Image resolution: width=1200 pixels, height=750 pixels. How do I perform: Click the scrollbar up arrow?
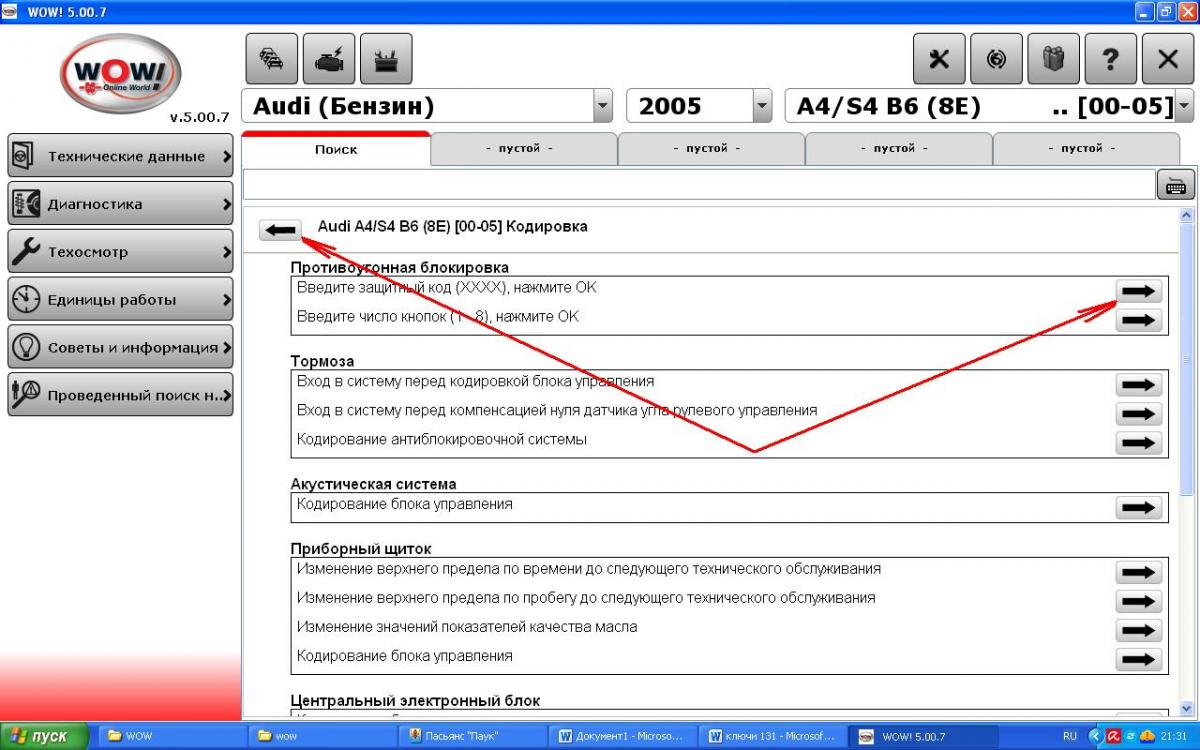(x=1187, y=214)
